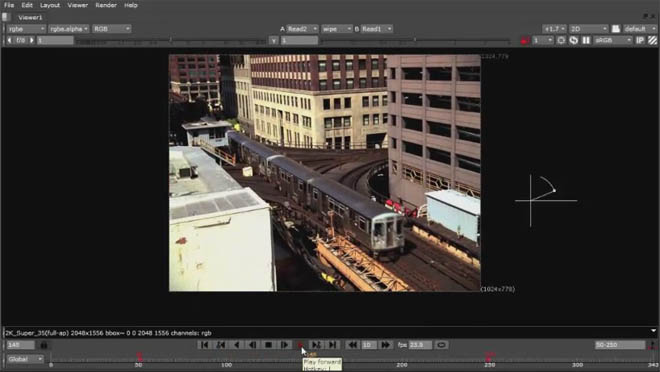This screenshot has height=372, width=660.
Task: Click the stop playback button
Action: tap(268, 345)
